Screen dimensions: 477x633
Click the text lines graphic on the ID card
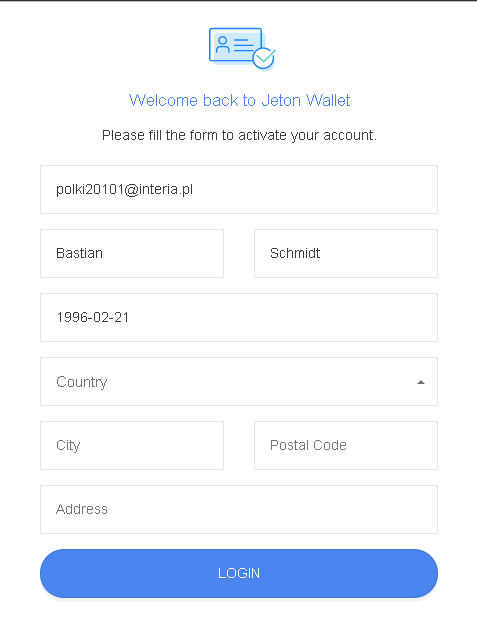tap(243, 45)
